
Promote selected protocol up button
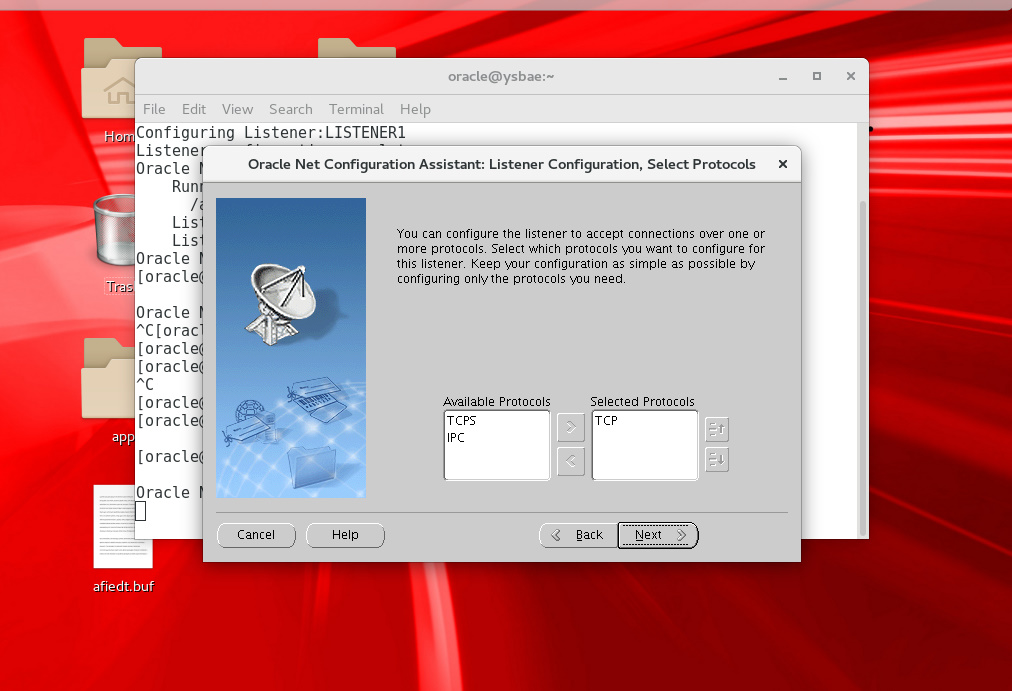pyautogui.click(x=716, y=428)
